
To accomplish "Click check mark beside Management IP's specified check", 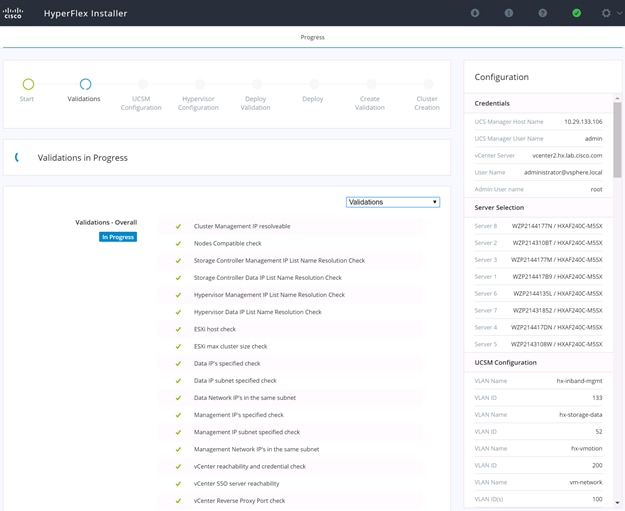I will [178, 415].
